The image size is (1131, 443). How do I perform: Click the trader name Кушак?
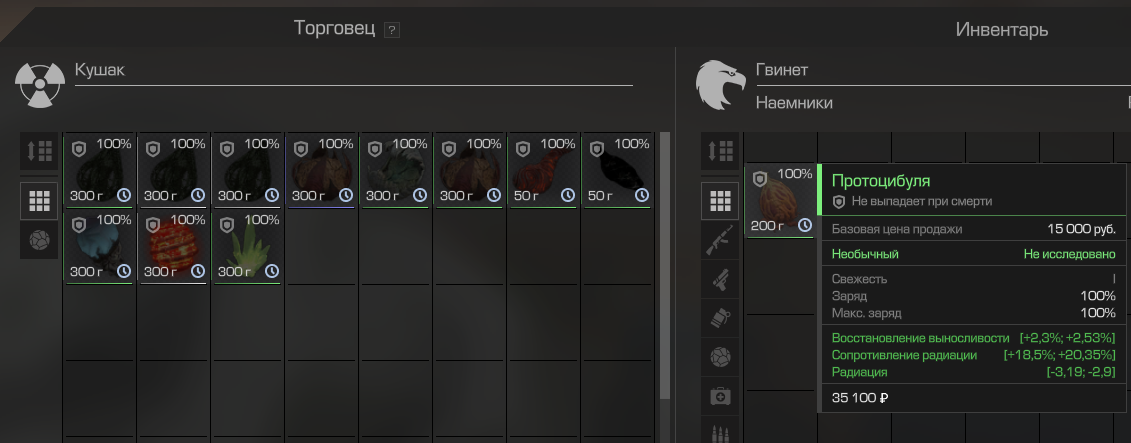(x=100, y=70)
